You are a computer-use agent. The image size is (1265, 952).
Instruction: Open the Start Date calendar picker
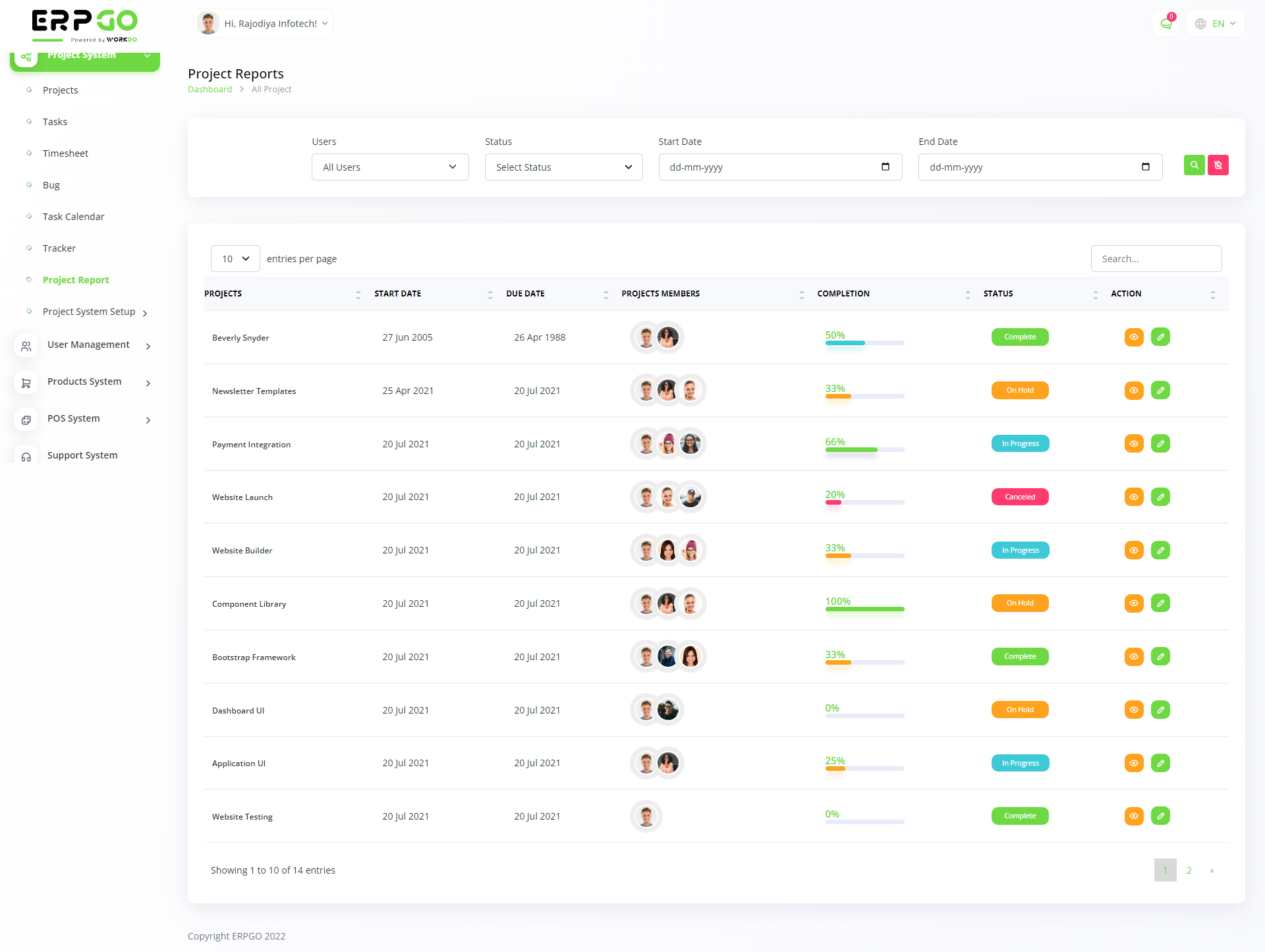click(x=885, y=167)
